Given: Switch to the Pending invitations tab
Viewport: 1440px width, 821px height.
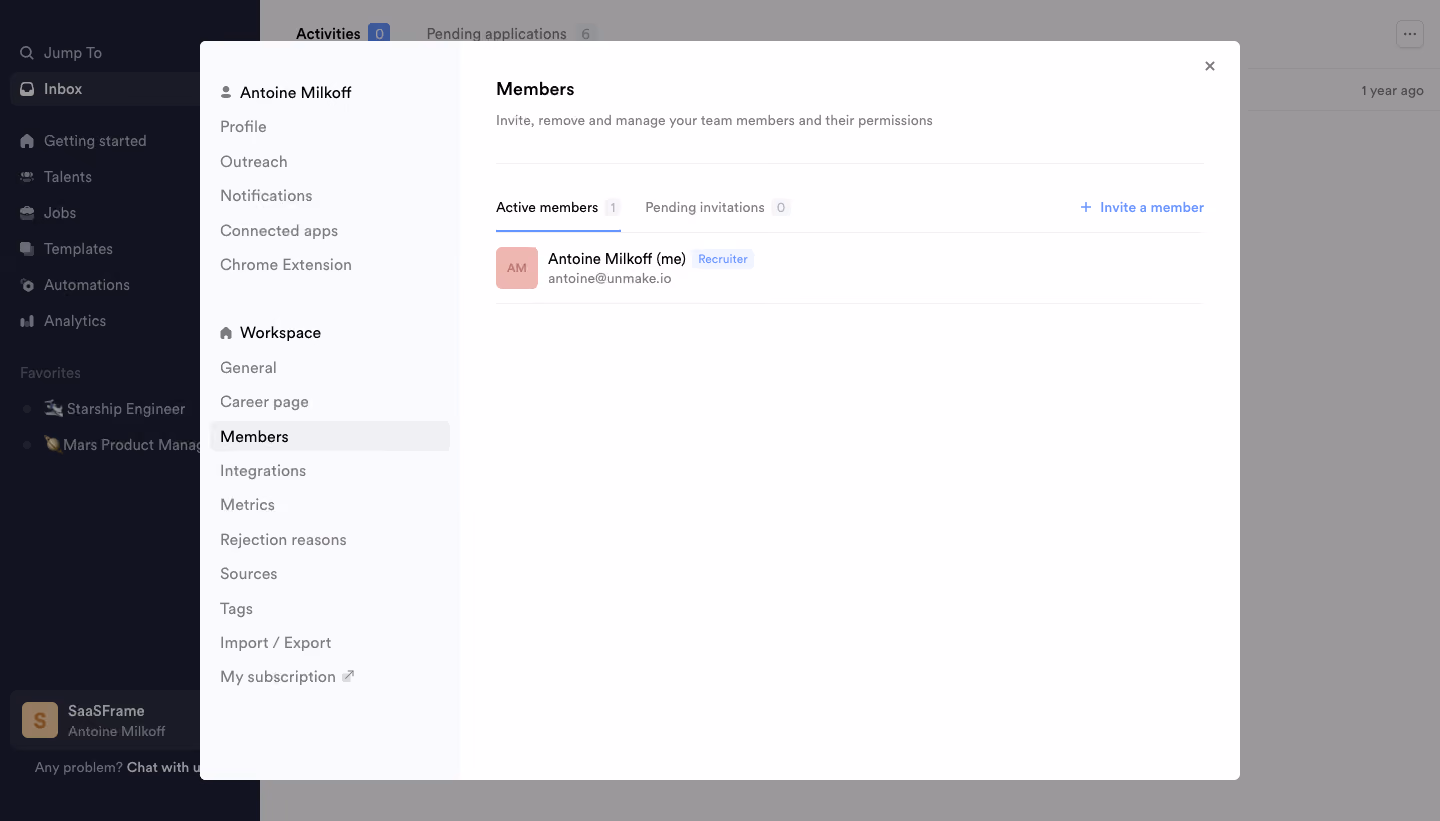Looking at the screenshot, I should pos(717,208).
